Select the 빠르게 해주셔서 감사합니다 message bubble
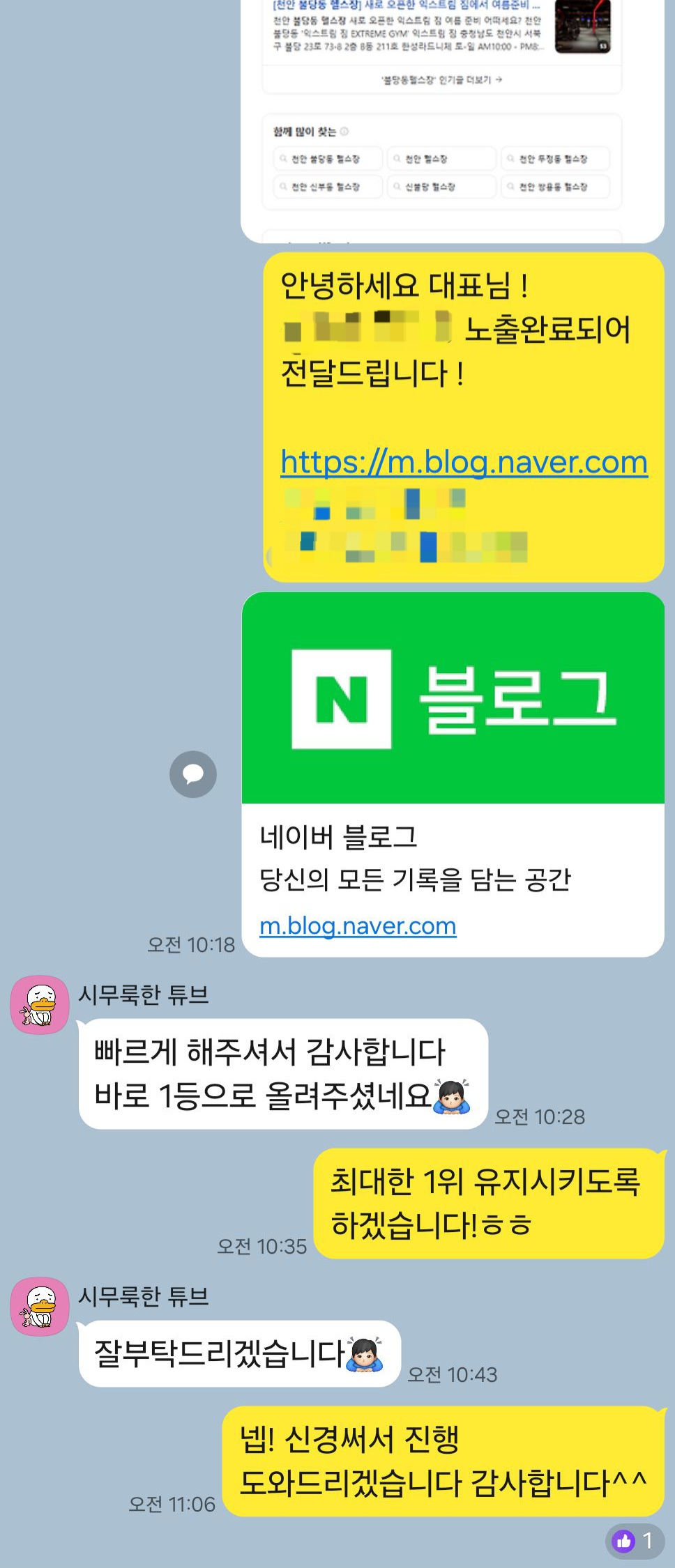This screenshot has height=1568, width=675. pyautogui.click(x=283, y=1074)
